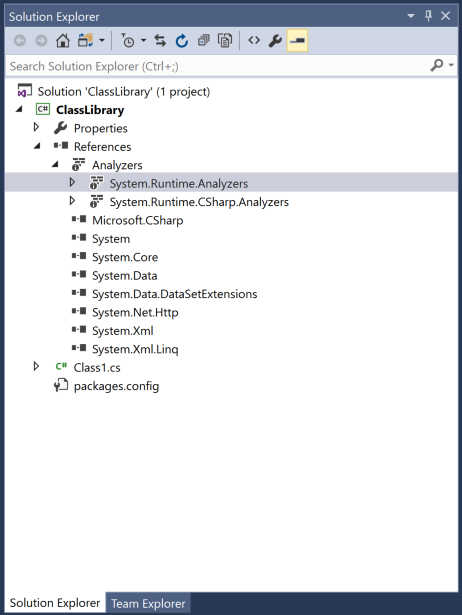Open the solution views switcher icon
The height and width of the screenshot is (615, 462).
[85, 40]
